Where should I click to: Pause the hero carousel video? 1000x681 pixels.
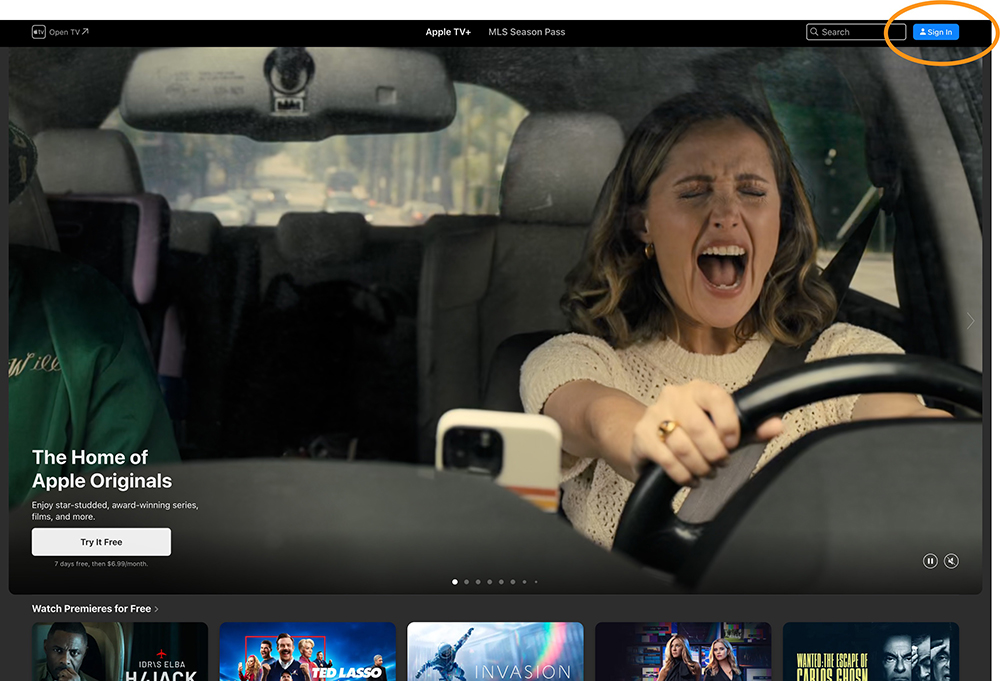click(x=930, y=561)
